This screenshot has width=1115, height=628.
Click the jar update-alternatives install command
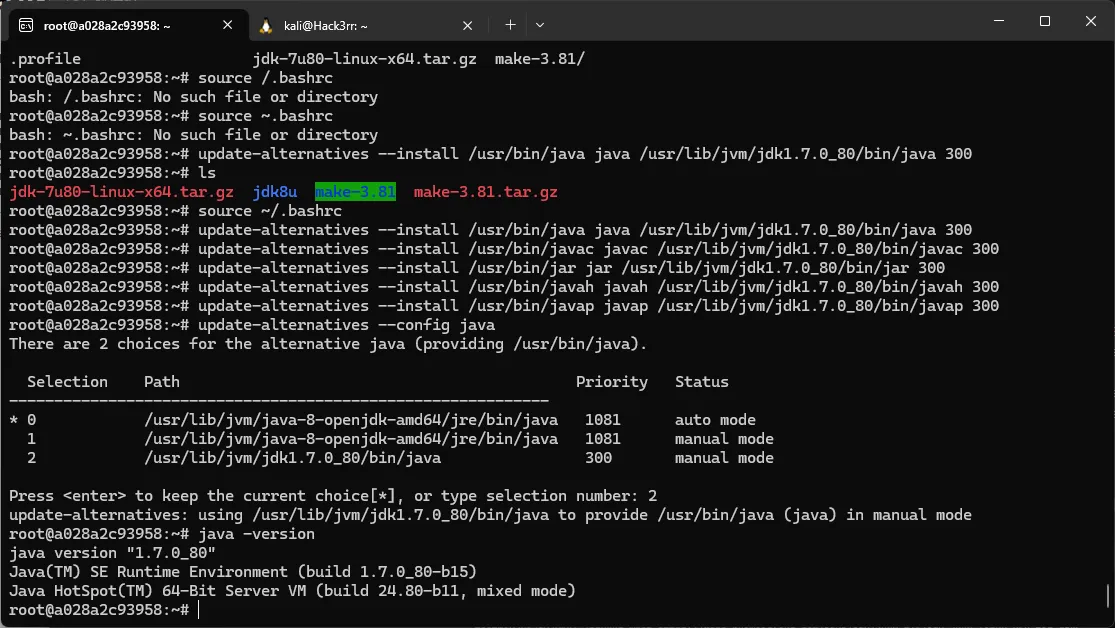tap(572, 268)
